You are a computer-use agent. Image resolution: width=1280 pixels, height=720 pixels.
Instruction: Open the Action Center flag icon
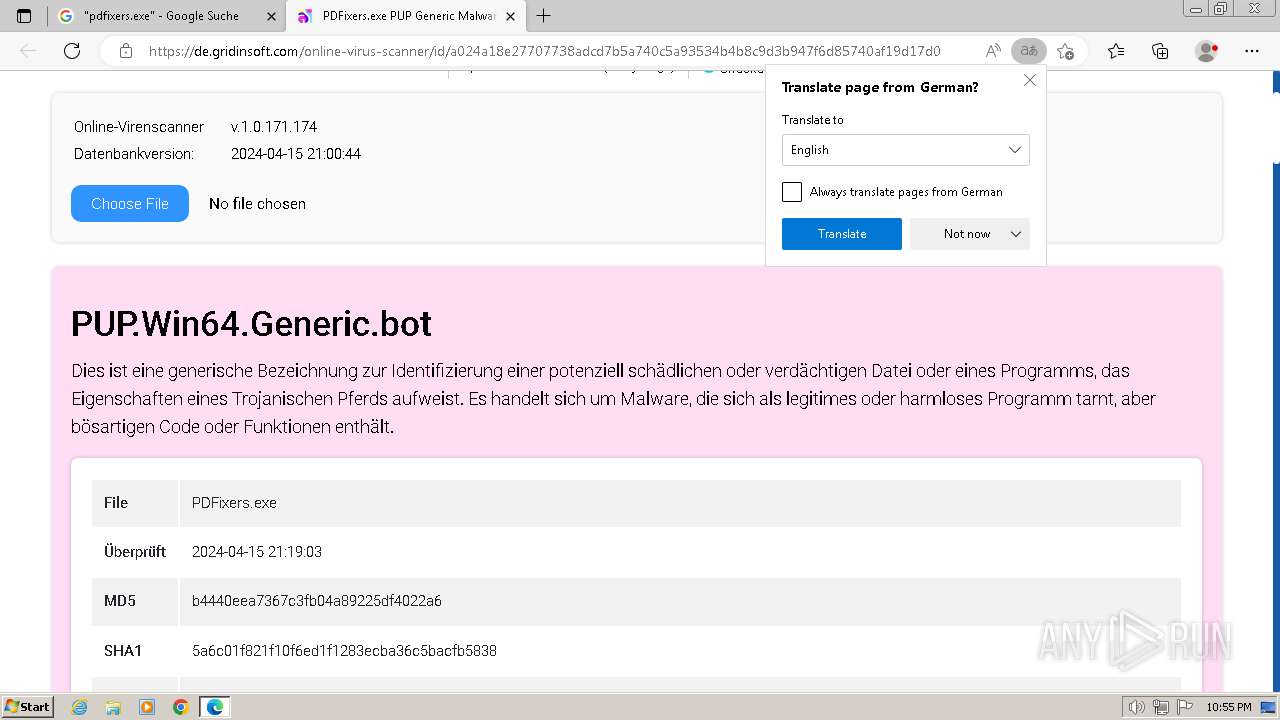1183,707
